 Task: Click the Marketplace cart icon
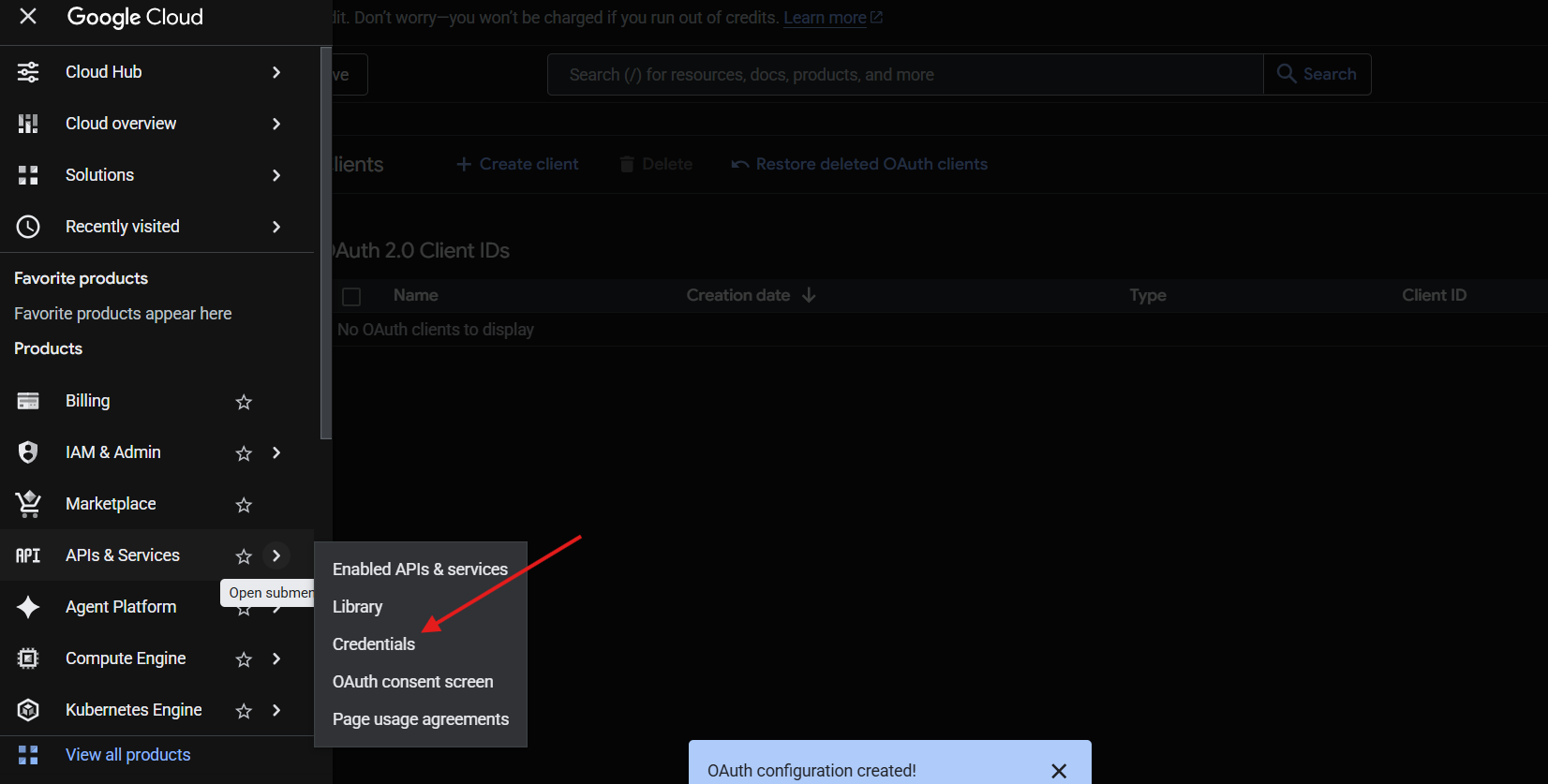[28, 504]
